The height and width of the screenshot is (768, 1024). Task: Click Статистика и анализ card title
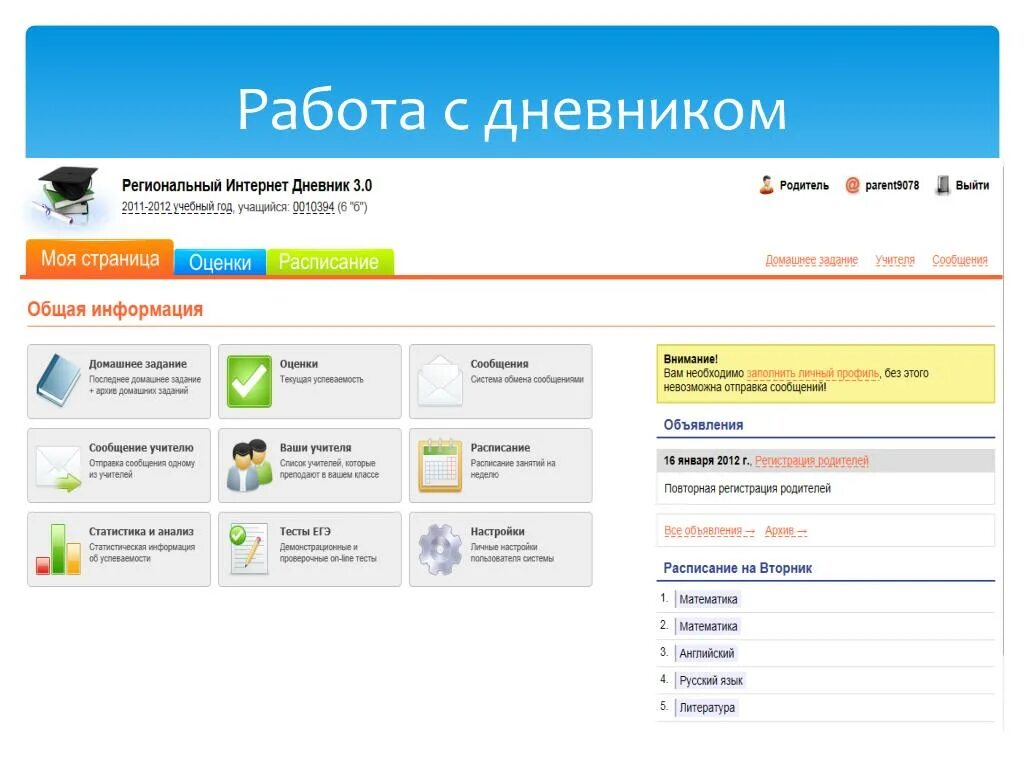point(141,532)
